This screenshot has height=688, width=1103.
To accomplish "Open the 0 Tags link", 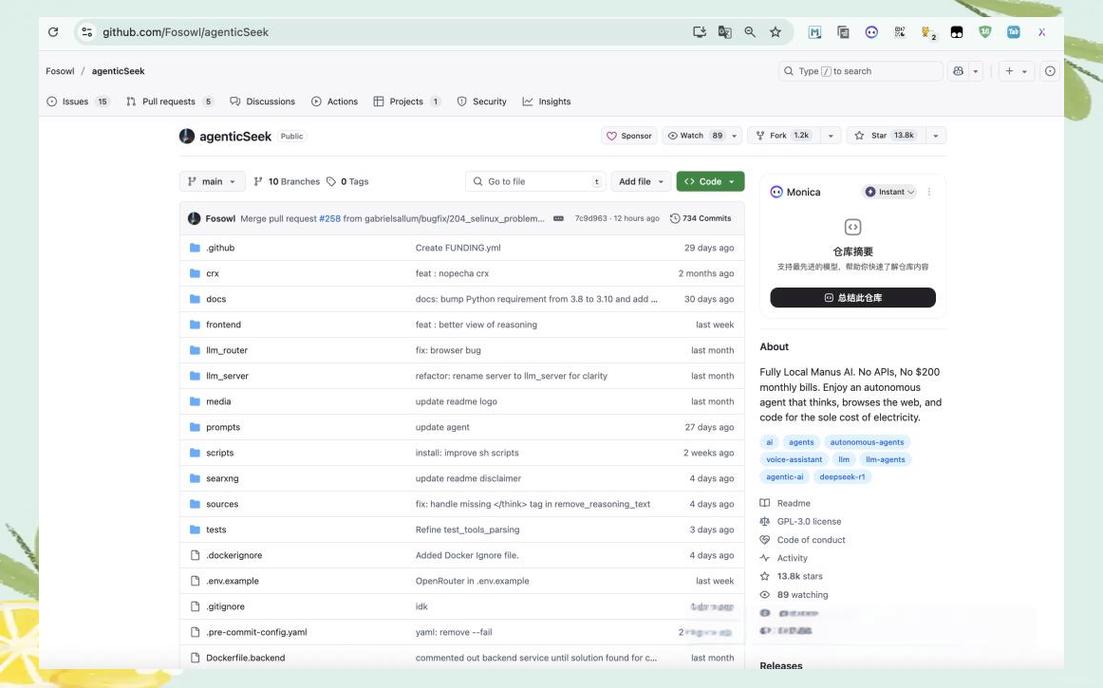I will tap(348, 181).
